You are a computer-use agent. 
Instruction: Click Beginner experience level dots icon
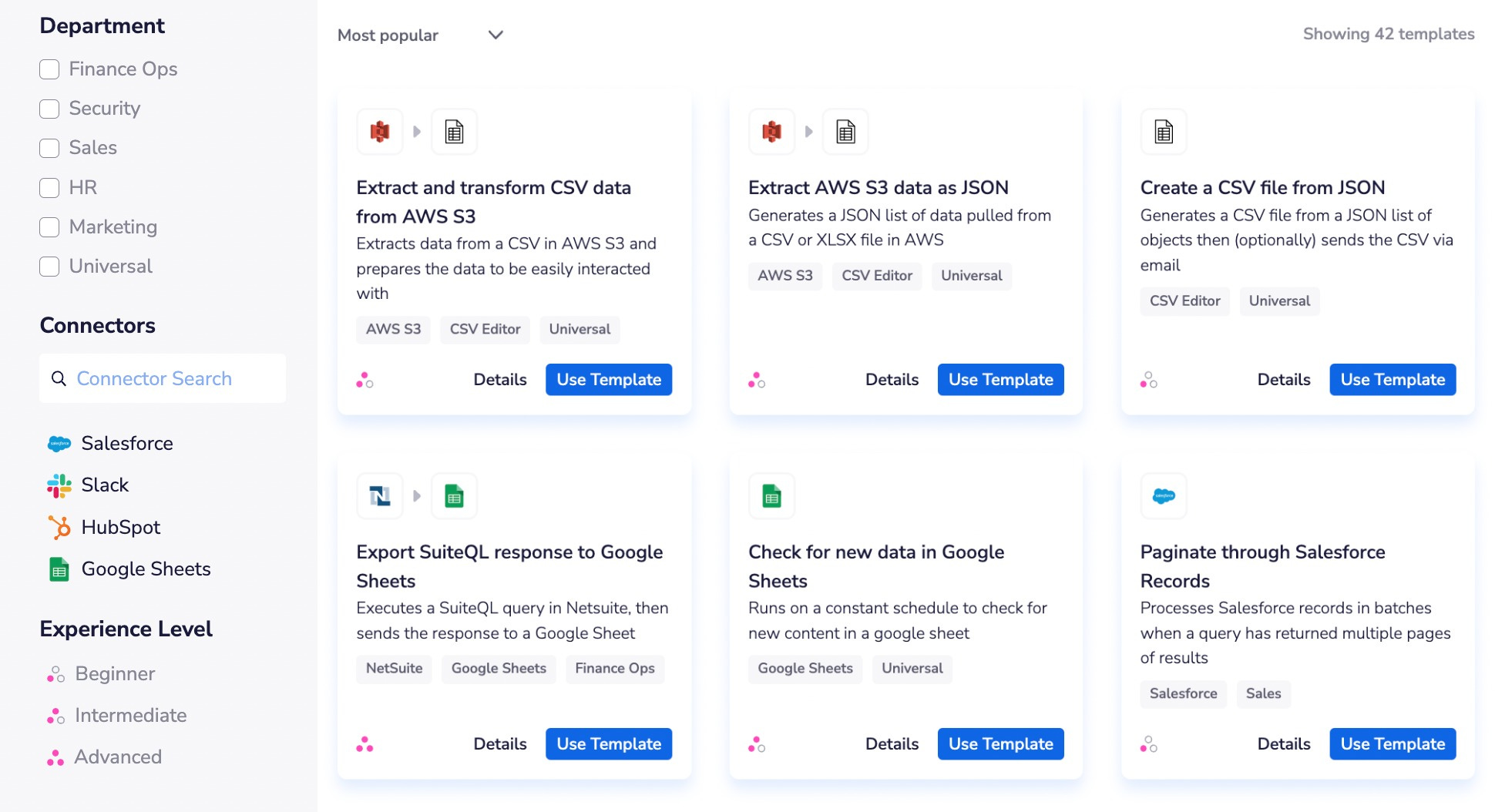[x=55, y=675]
